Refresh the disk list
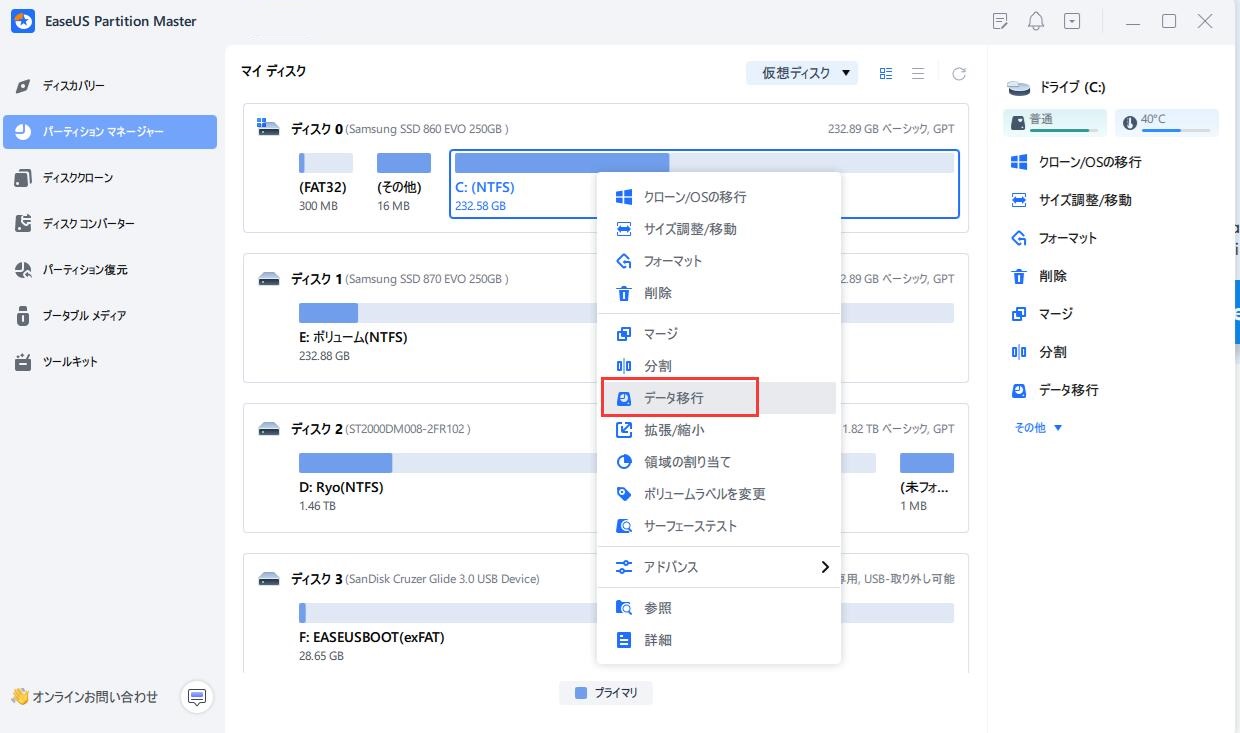 coord(958,73)
